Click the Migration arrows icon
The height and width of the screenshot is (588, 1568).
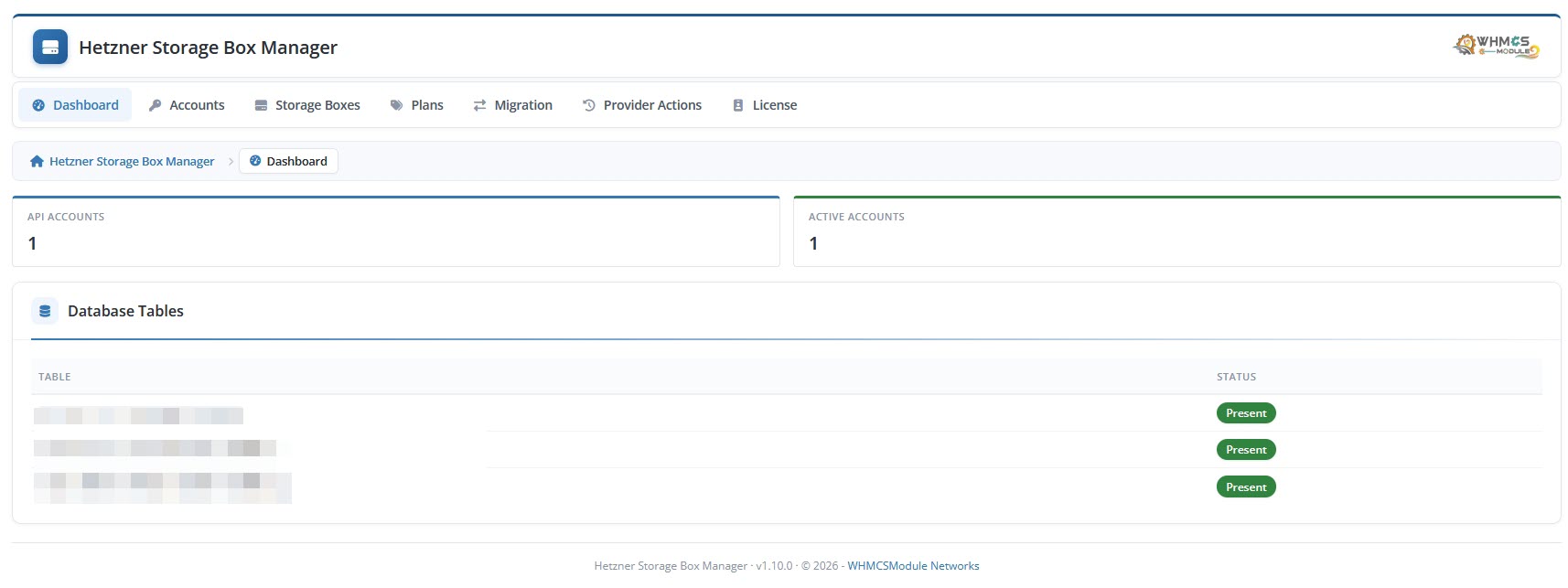pos(479,105)
